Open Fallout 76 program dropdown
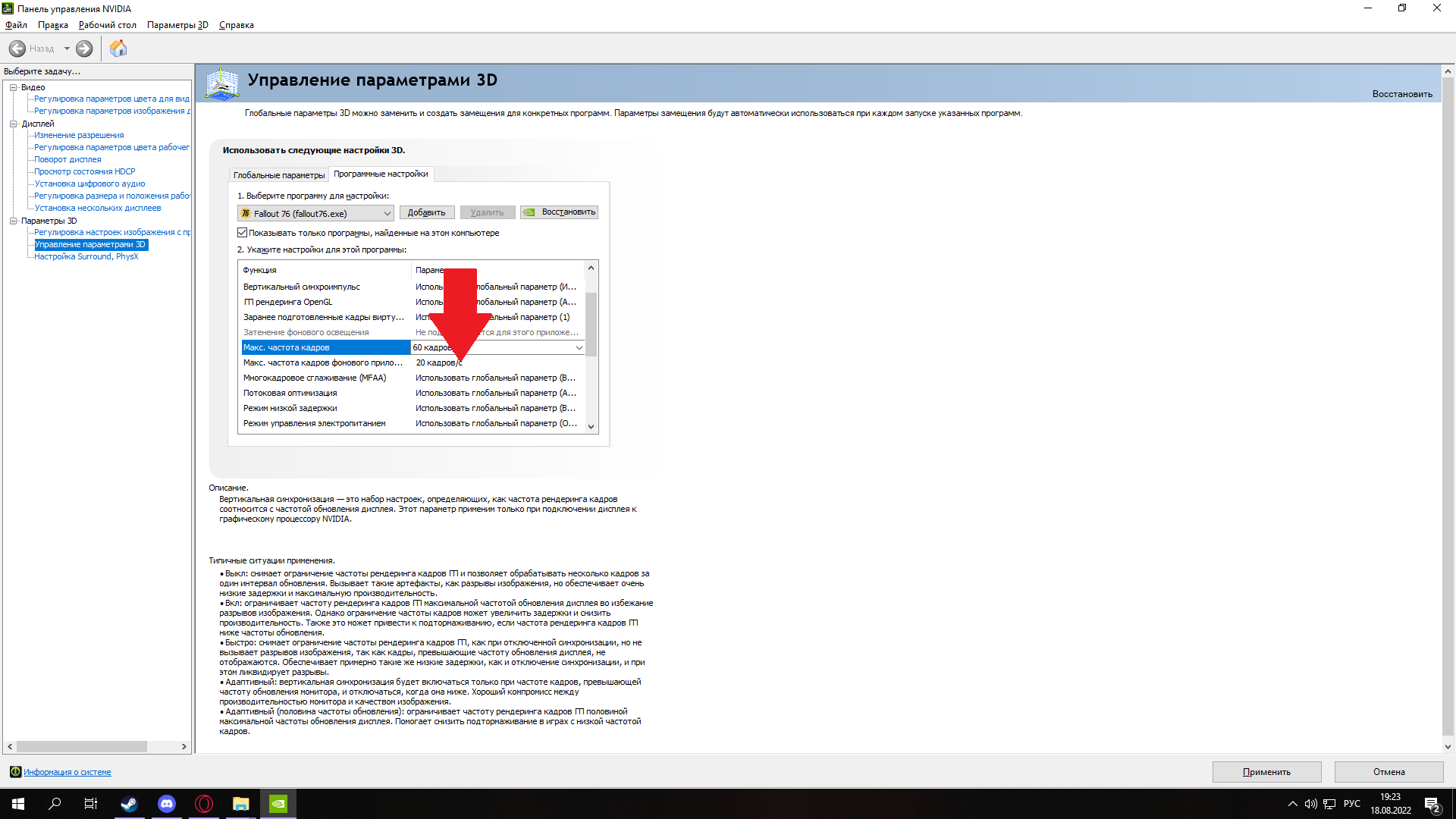The image size is (1456, 819). click(x=387, y=214)
